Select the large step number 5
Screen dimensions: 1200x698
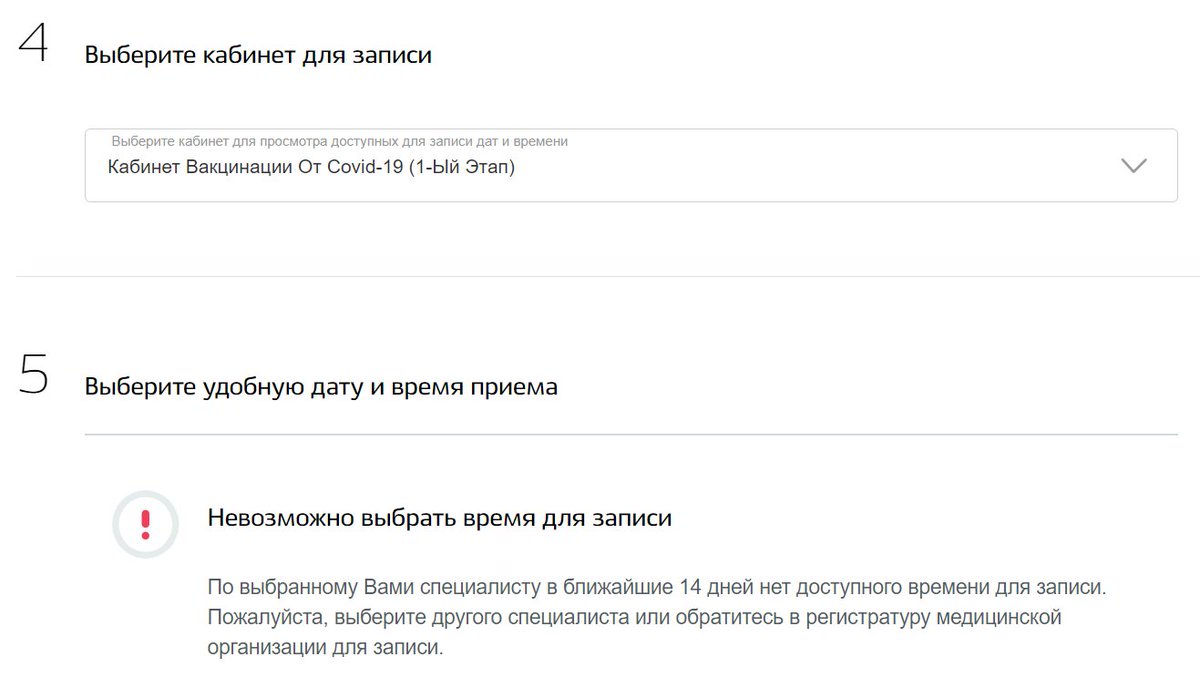click(33, 373)
